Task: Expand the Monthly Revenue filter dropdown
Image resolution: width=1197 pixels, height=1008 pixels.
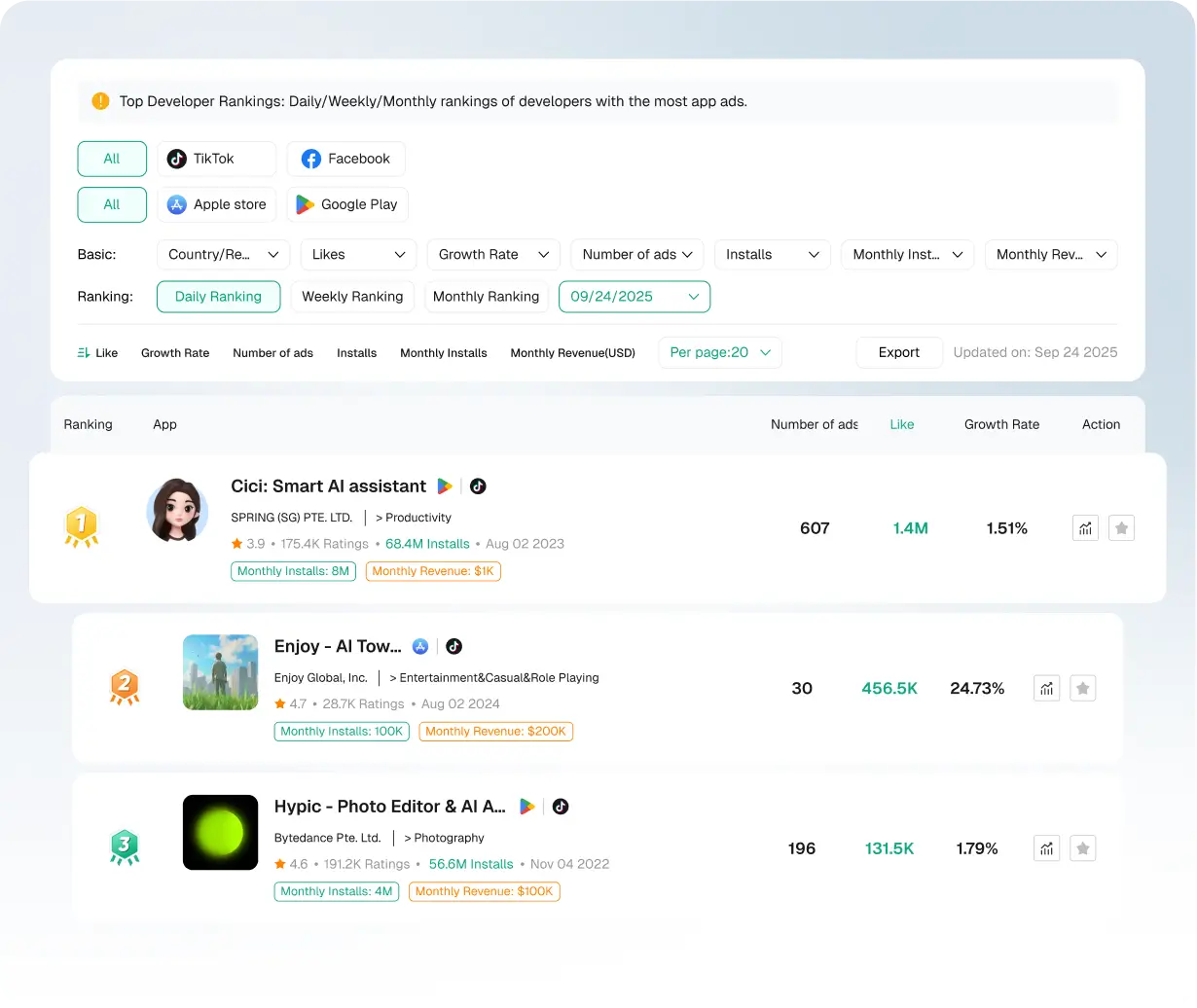Action: pos(1051,254)
